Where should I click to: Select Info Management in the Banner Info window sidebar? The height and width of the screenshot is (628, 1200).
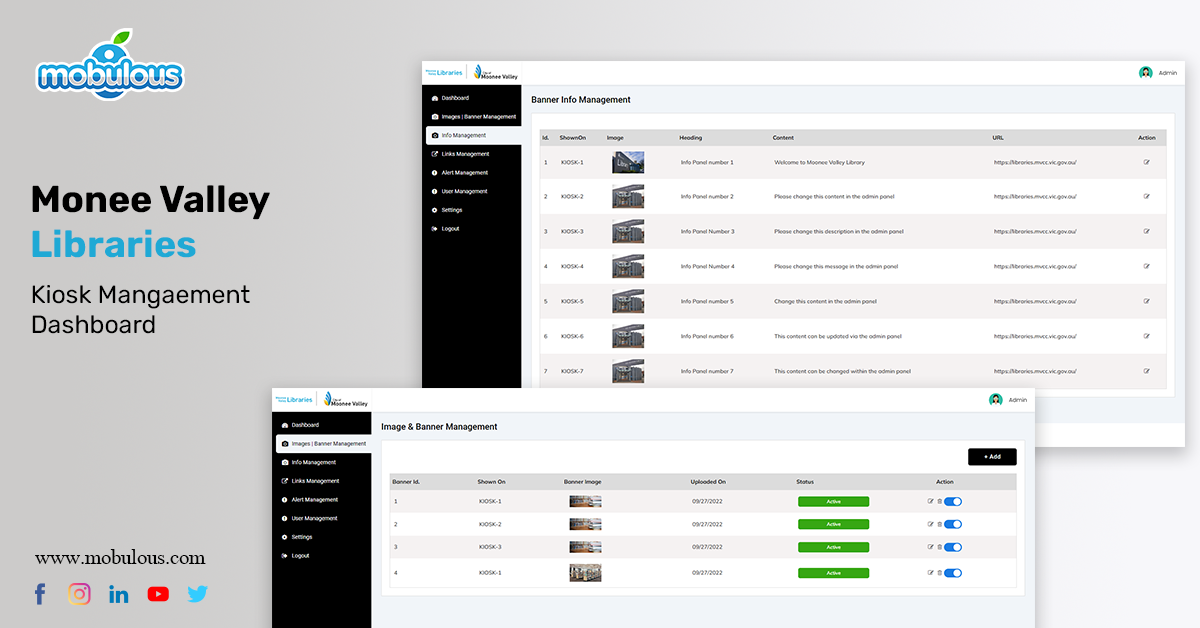click(x=473, y=135)
